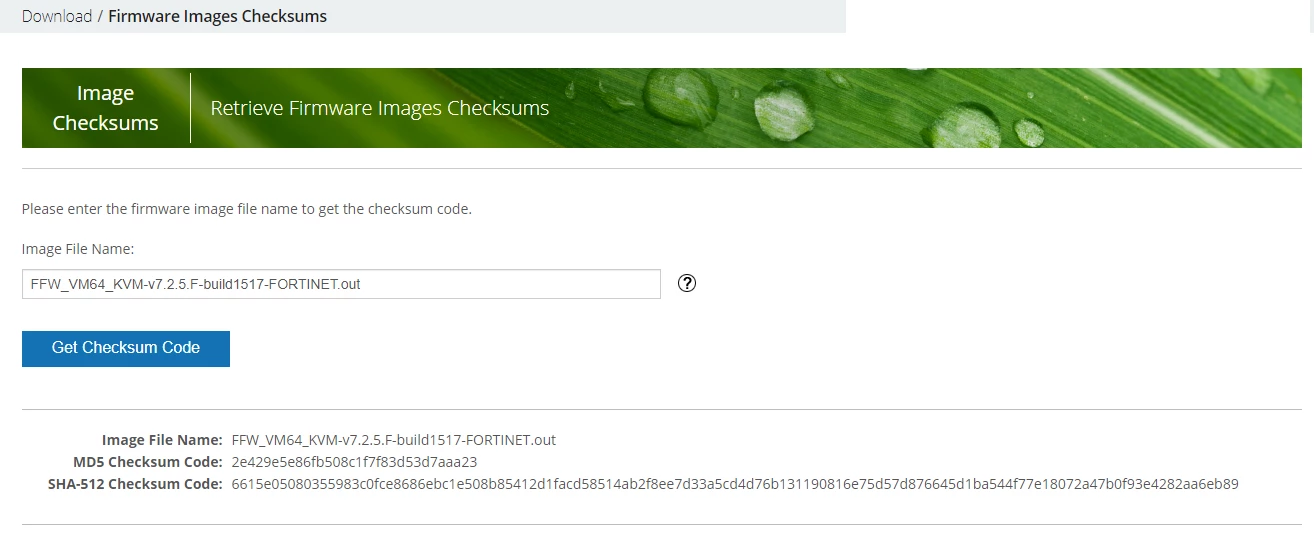Click the Image File Name field label
Screen dimensions: 1314x545
tap(78, 249)
